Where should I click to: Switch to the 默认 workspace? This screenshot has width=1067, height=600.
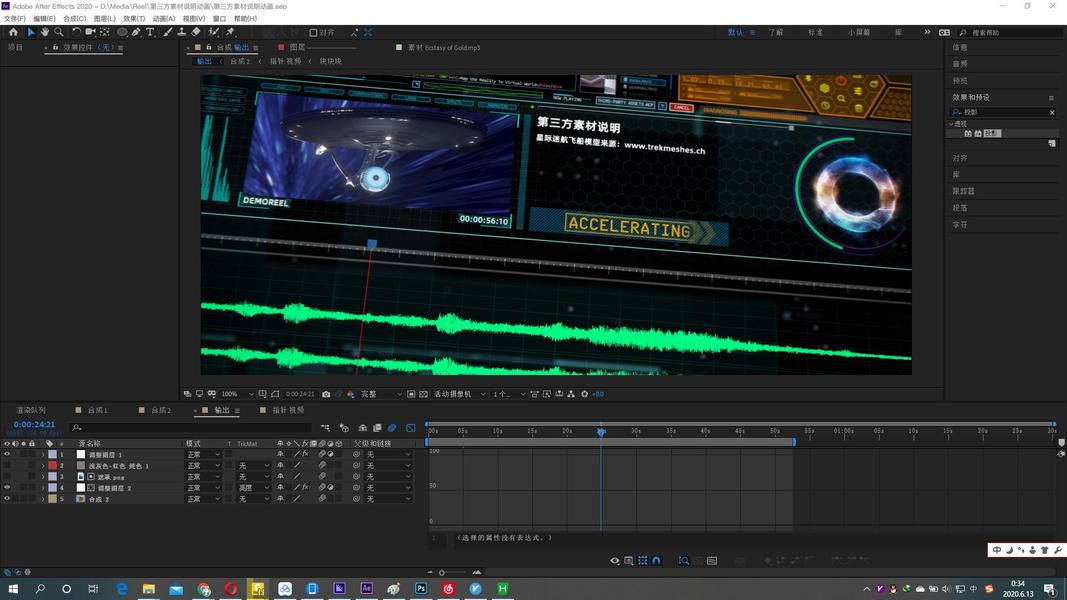[x=735, y=32]
